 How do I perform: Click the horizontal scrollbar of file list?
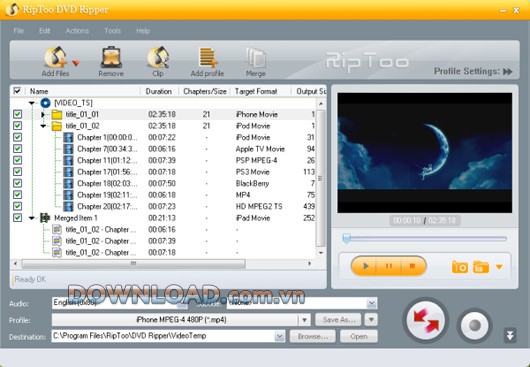coord(133,264)
